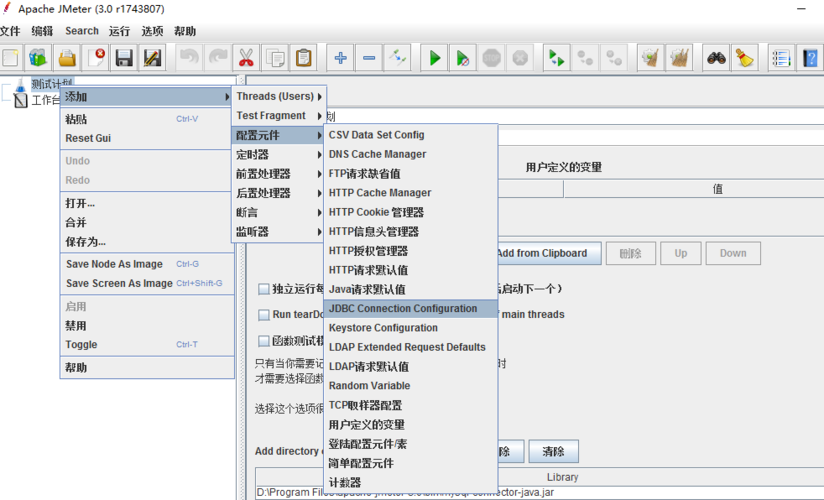Screen dimensions: 824x500
Task: Collapse all nodes with minus icon
Action: 369,57
